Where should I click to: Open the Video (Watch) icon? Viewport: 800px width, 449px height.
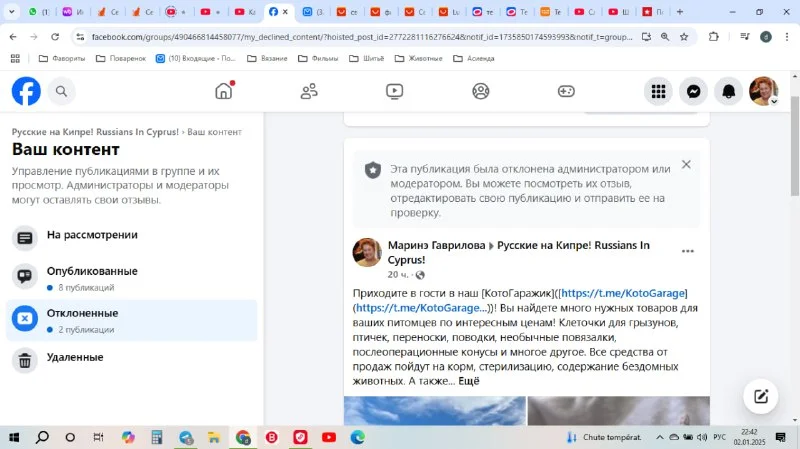395,91
